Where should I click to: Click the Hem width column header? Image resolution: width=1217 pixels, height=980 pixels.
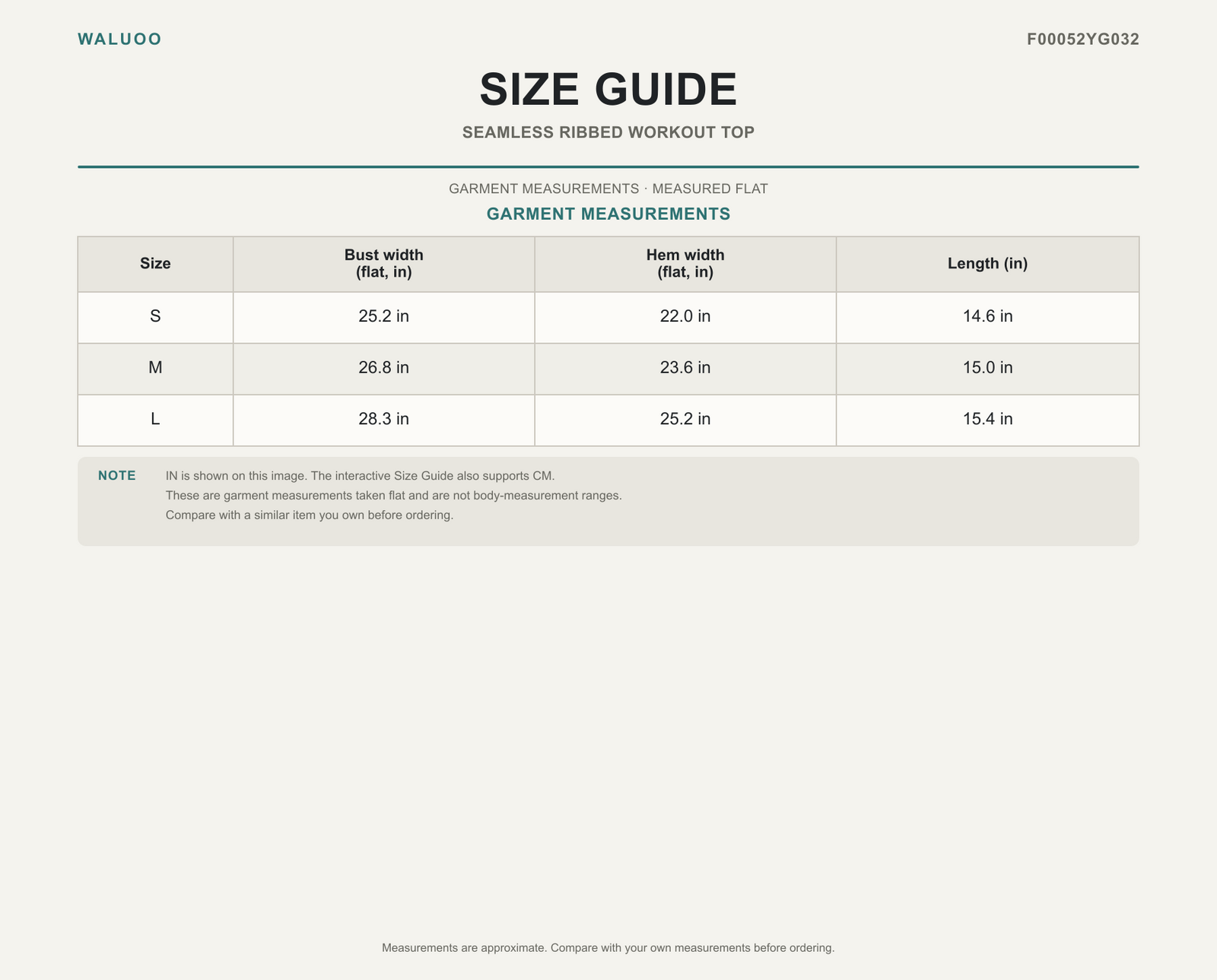pos(685,263)
